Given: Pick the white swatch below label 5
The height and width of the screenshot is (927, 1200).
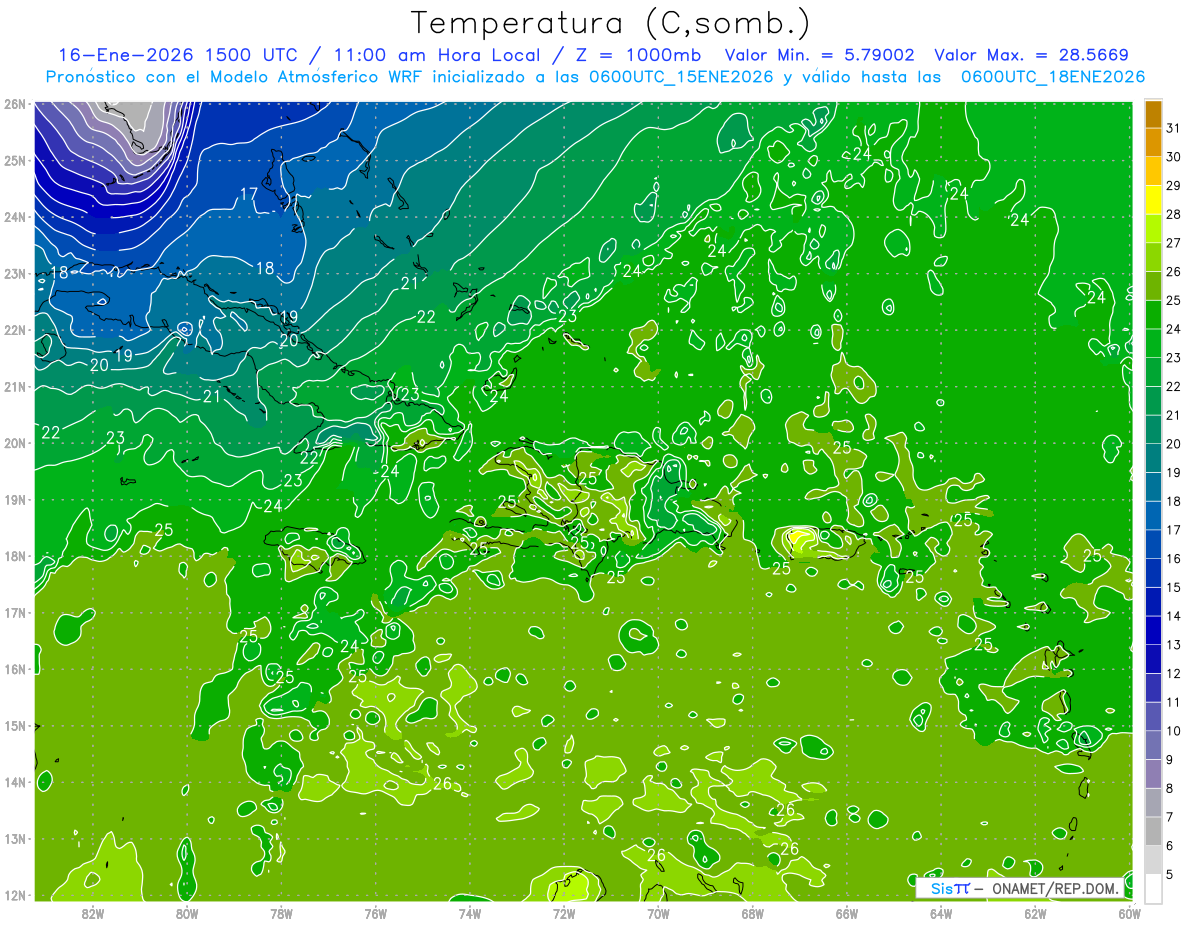Looking at the screenshot, I should coord(1153,888).
